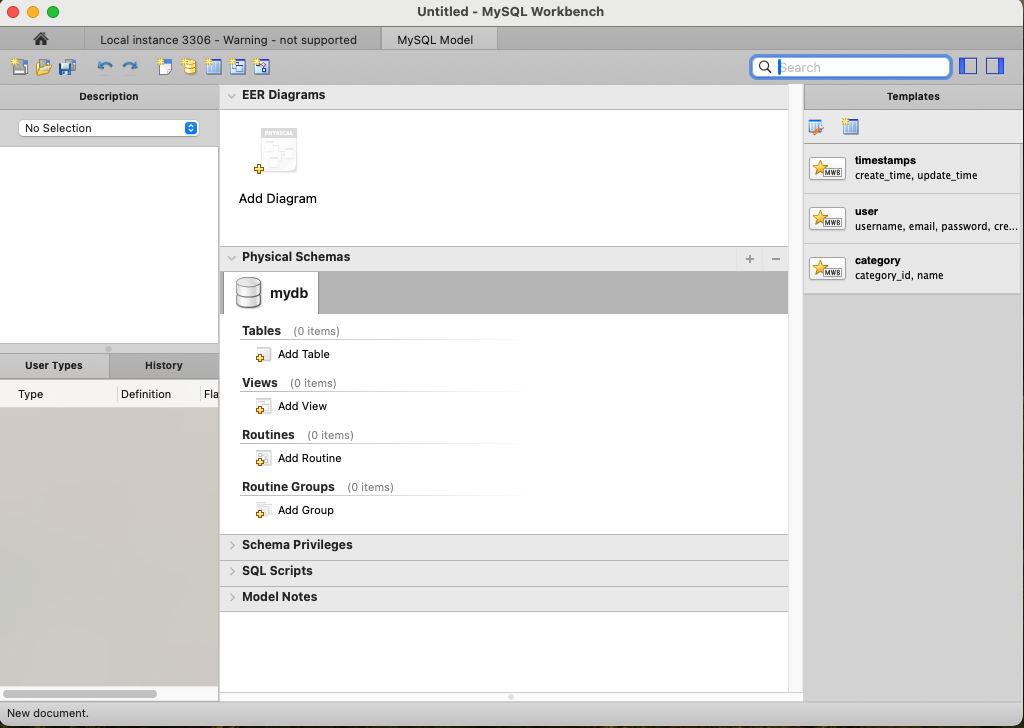Open a model file with folder icon
This screenshot has width=1024, height=728.
(x=43, y=67)
